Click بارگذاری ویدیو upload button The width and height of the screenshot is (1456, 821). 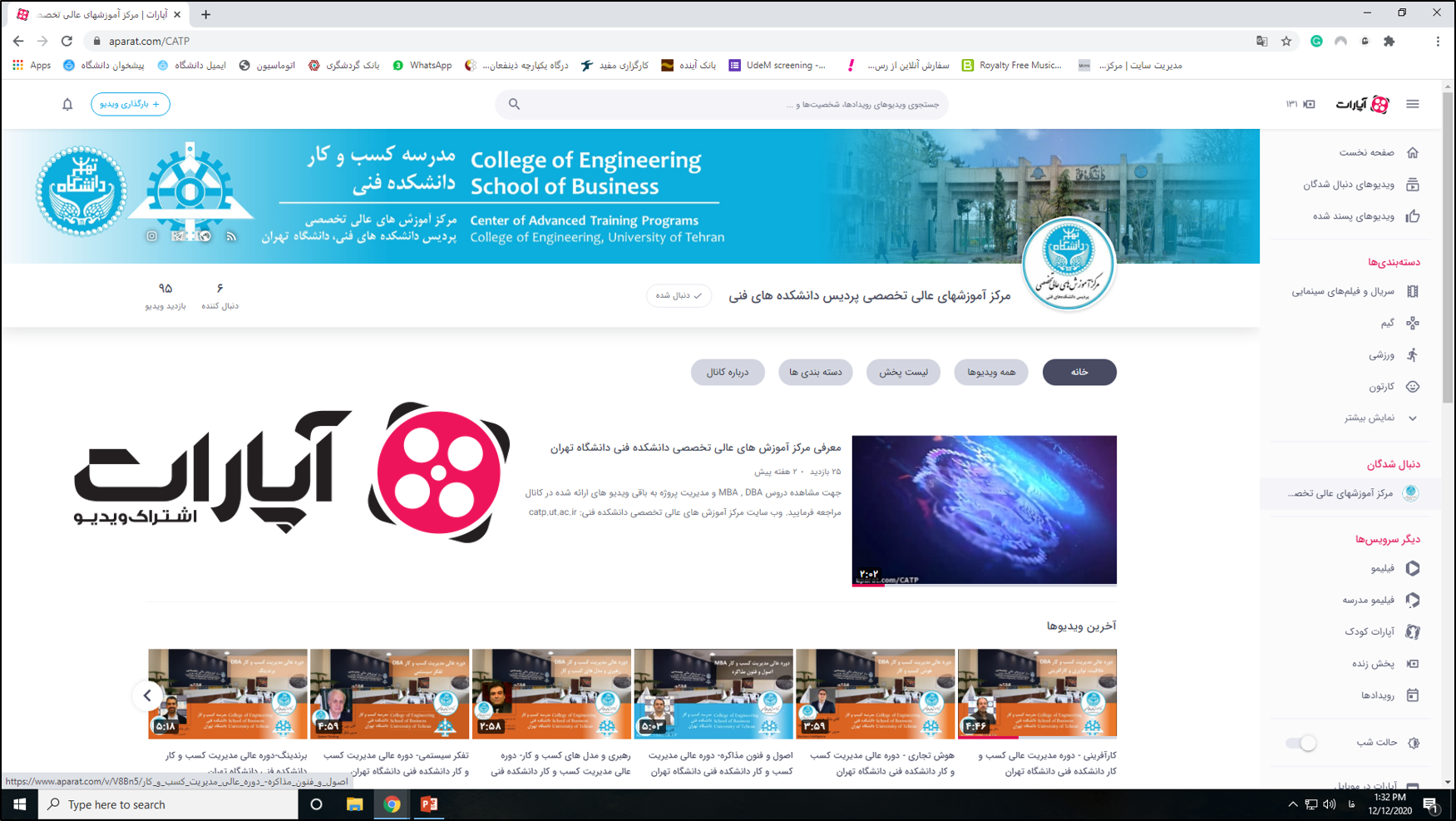[131, 104]
